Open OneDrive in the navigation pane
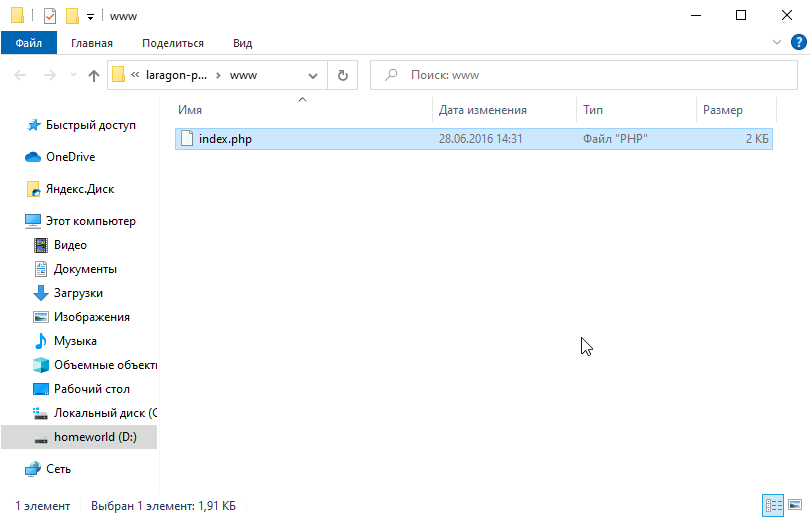 coord(70,157)
